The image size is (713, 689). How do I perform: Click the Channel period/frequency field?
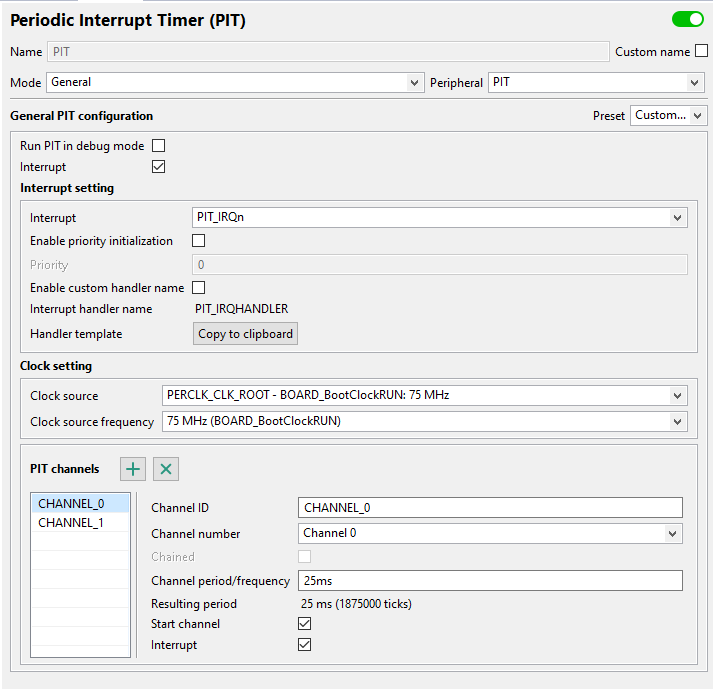[490, 581]
